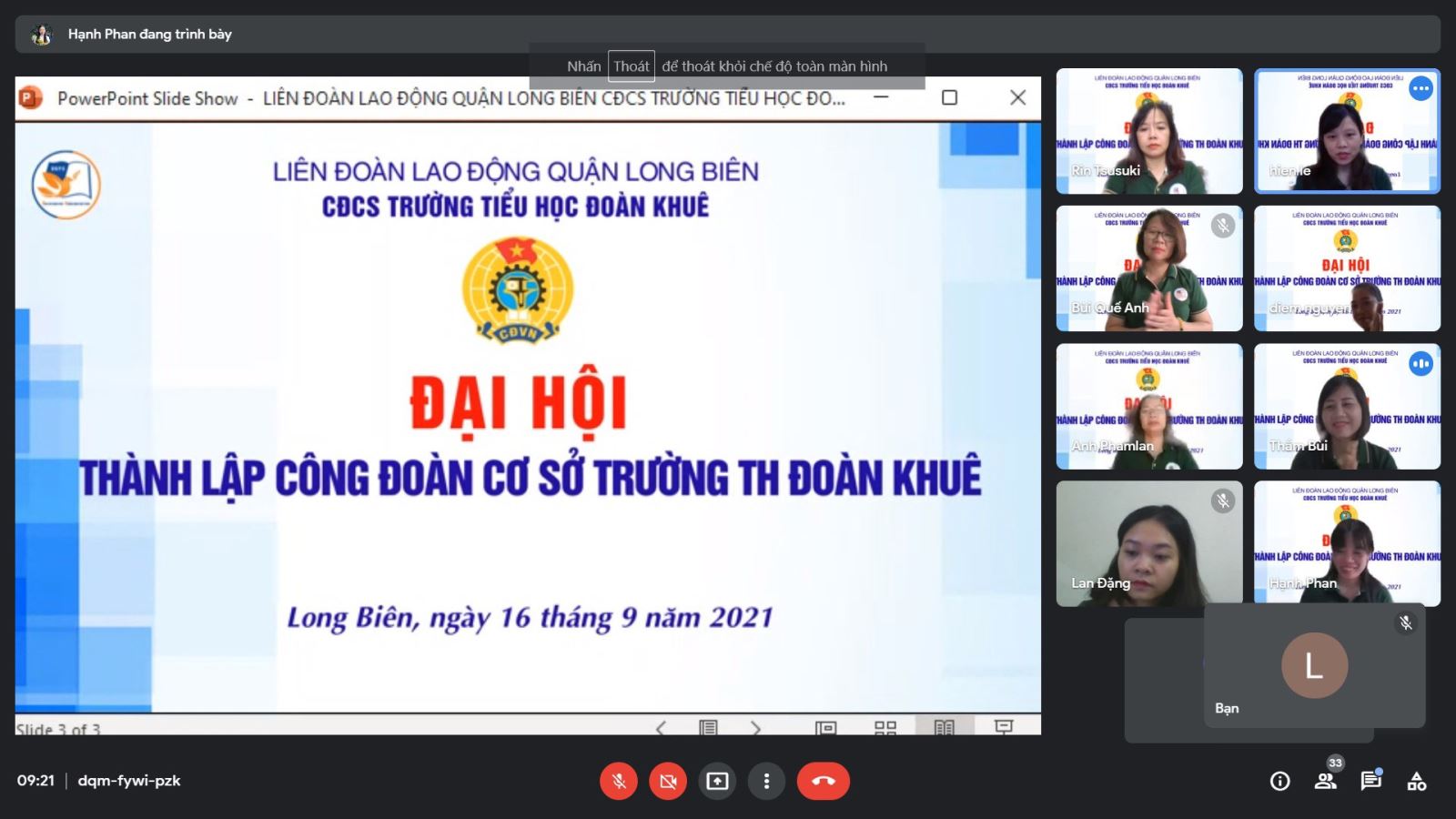
Task: Switch to PowerPoint Reading View
Action: (x=944, y=727)
